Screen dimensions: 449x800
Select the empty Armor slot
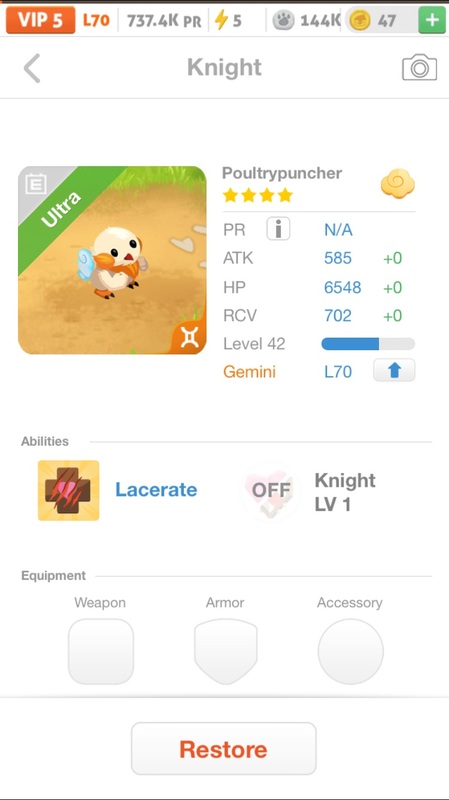click(226, 652)
